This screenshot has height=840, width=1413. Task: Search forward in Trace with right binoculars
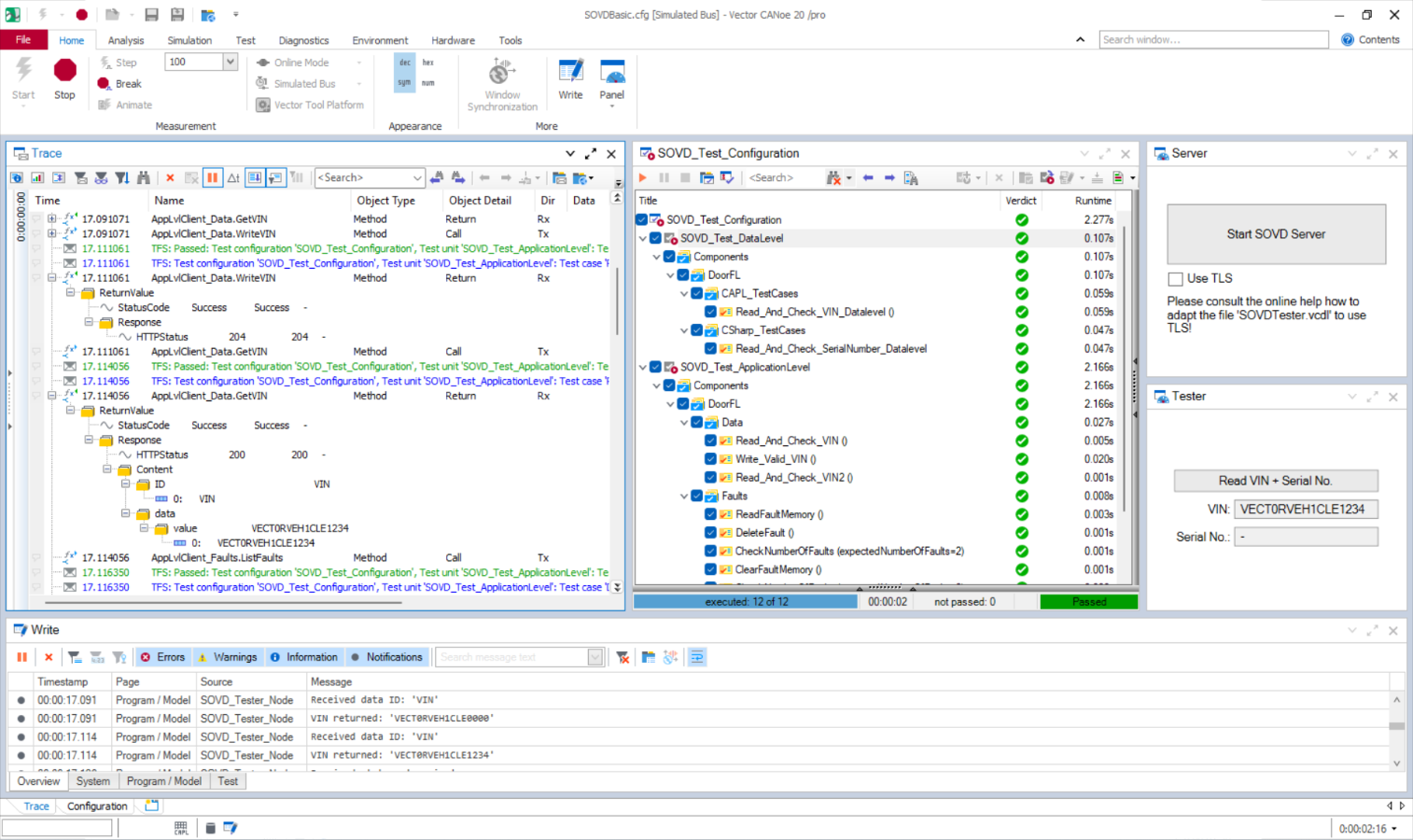(x=457, y=177)
